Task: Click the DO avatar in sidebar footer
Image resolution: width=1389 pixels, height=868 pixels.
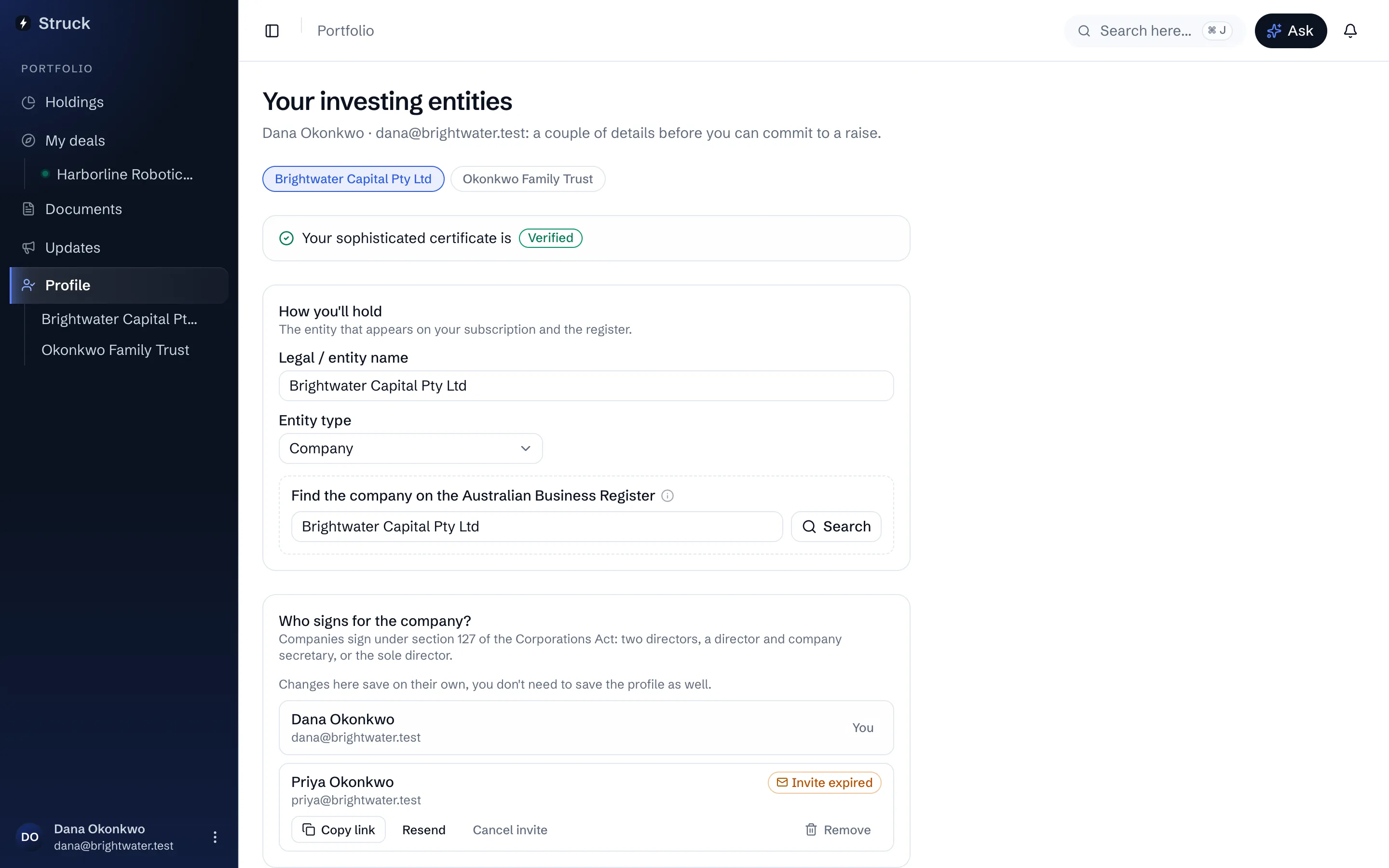Action: [x=30, y=837]
